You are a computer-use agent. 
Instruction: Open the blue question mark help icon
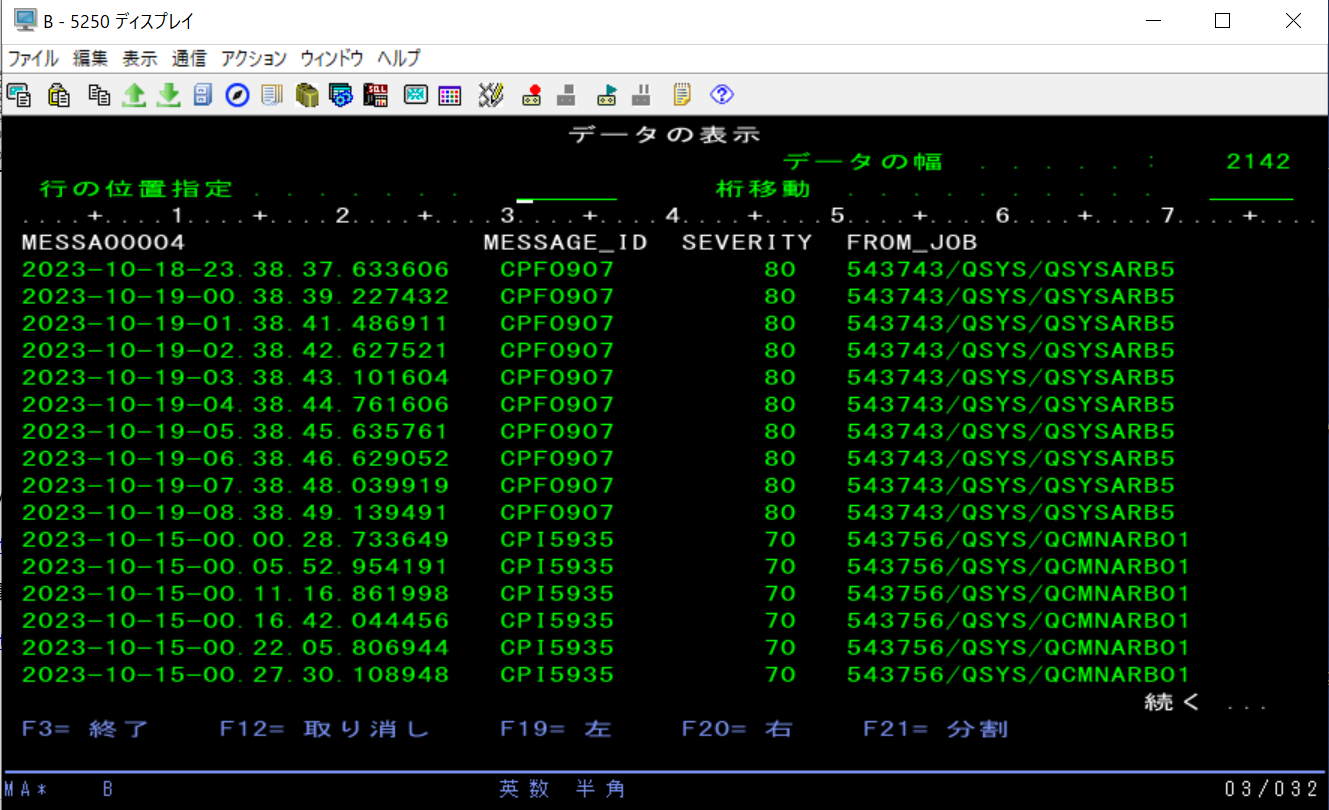coord(722,95)
